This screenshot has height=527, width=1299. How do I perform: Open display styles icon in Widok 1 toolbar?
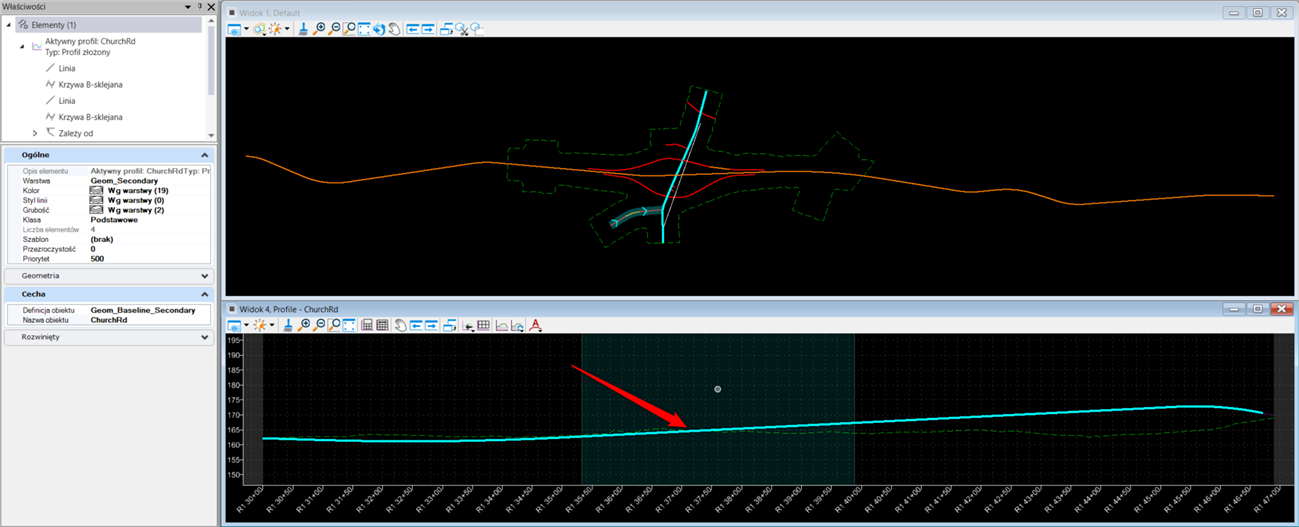260,29
